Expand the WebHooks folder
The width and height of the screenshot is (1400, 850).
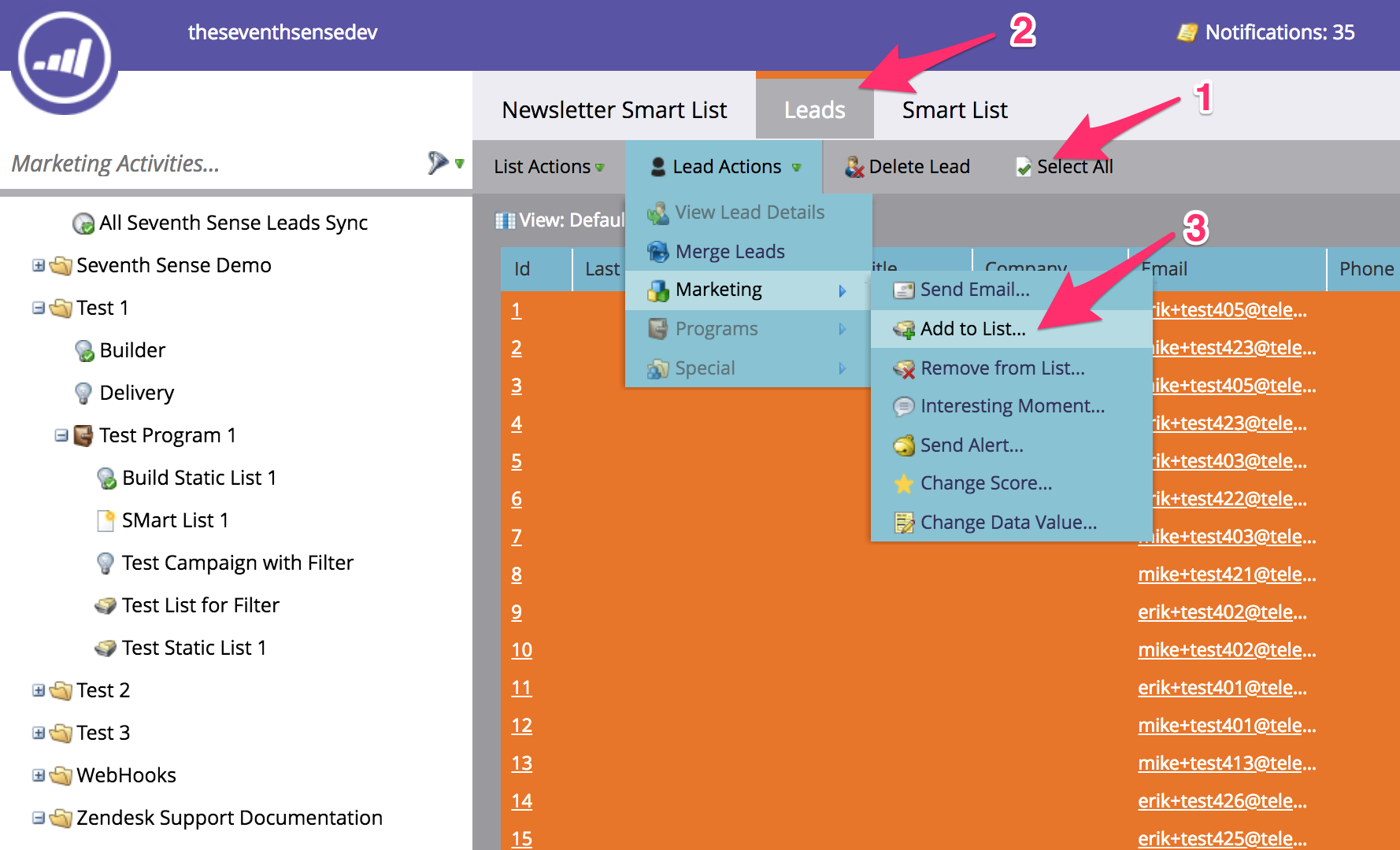click(x=38, y=775)
